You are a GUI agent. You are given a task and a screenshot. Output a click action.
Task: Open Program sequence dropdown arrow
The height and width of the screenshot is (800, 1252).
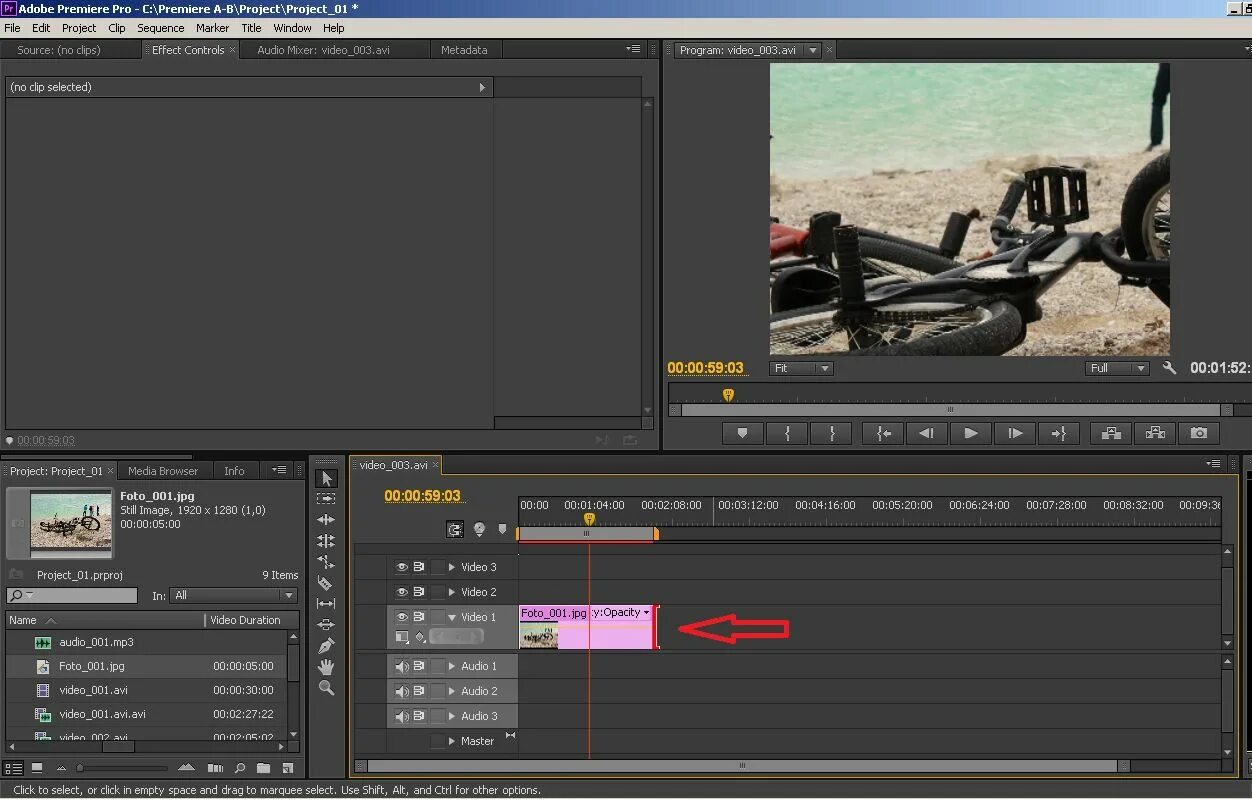click(x=813, y=50)
